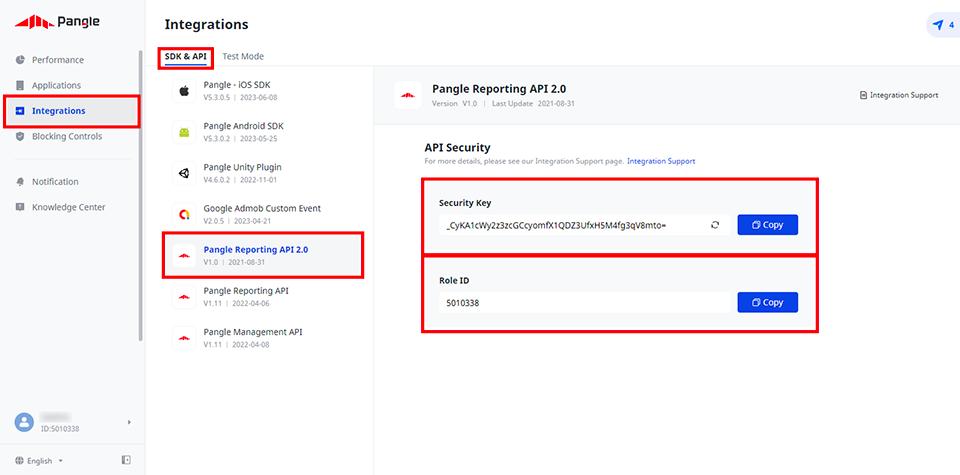Click the Pangle logo
Screen dimensions: 960x475
[57, 22]
